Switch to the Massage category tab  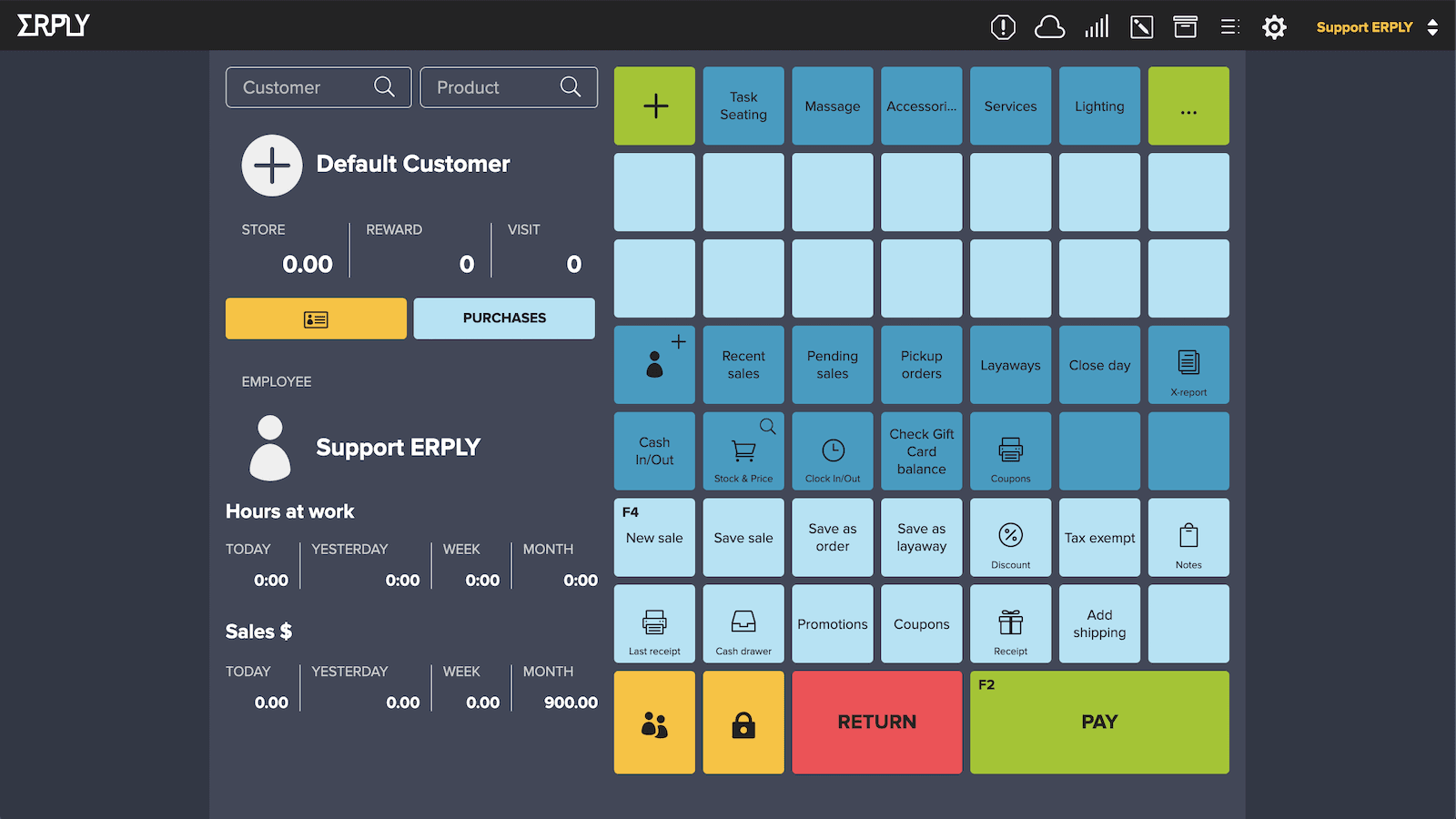(832, 106)
